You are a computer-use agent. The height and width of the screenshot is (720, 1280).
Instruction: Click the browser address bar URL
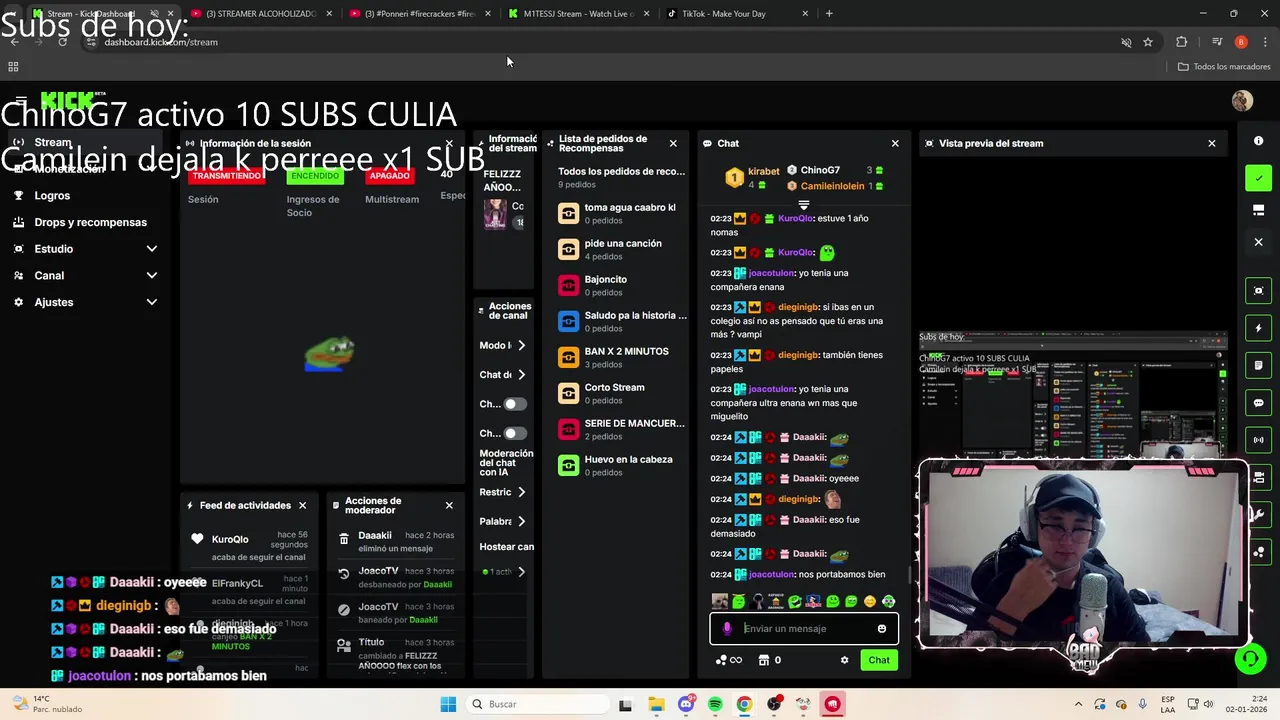[x=161, y=42]
